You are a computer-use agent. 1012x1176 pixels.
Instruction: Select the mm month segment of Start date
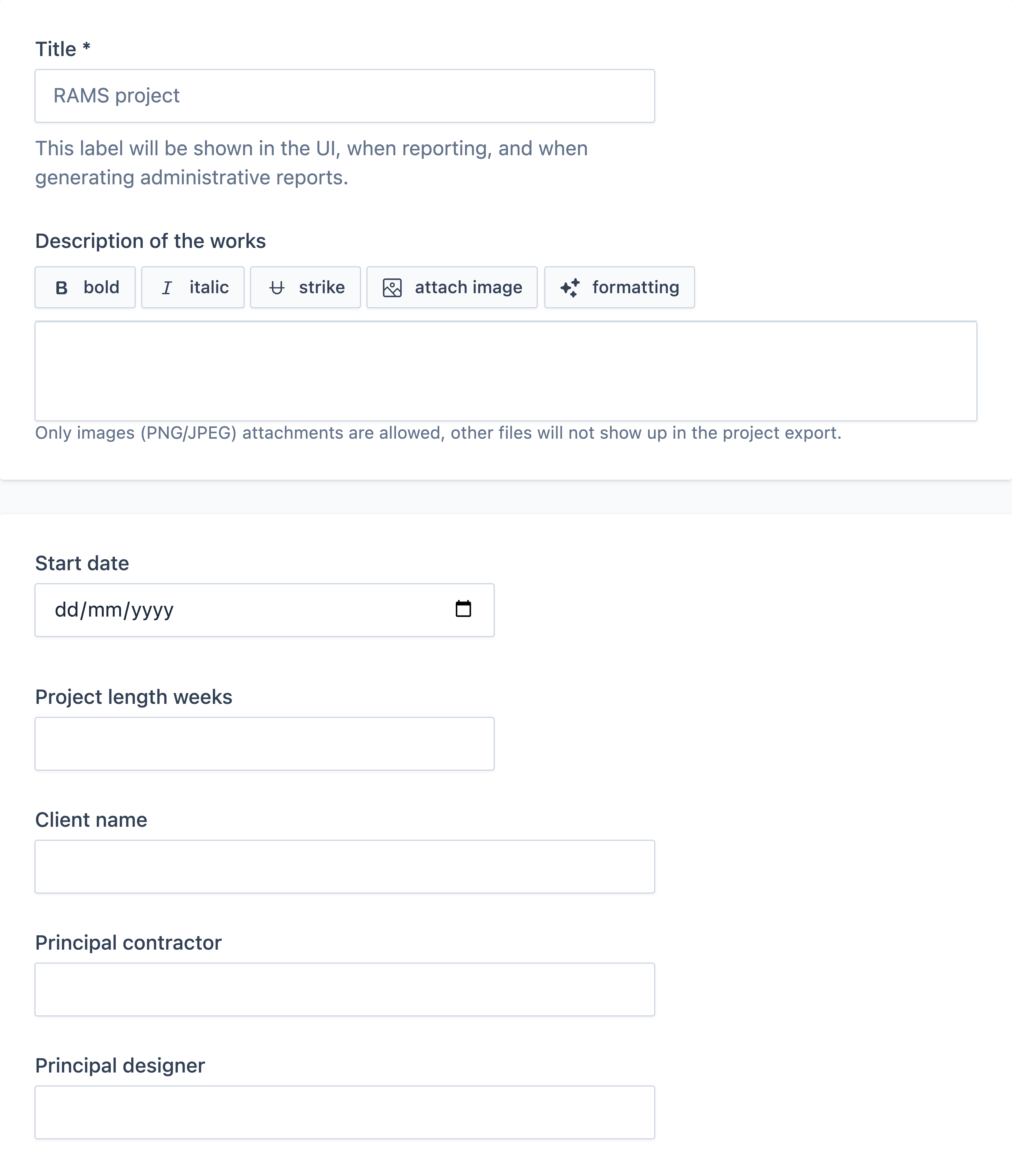[x=105, y=610]
